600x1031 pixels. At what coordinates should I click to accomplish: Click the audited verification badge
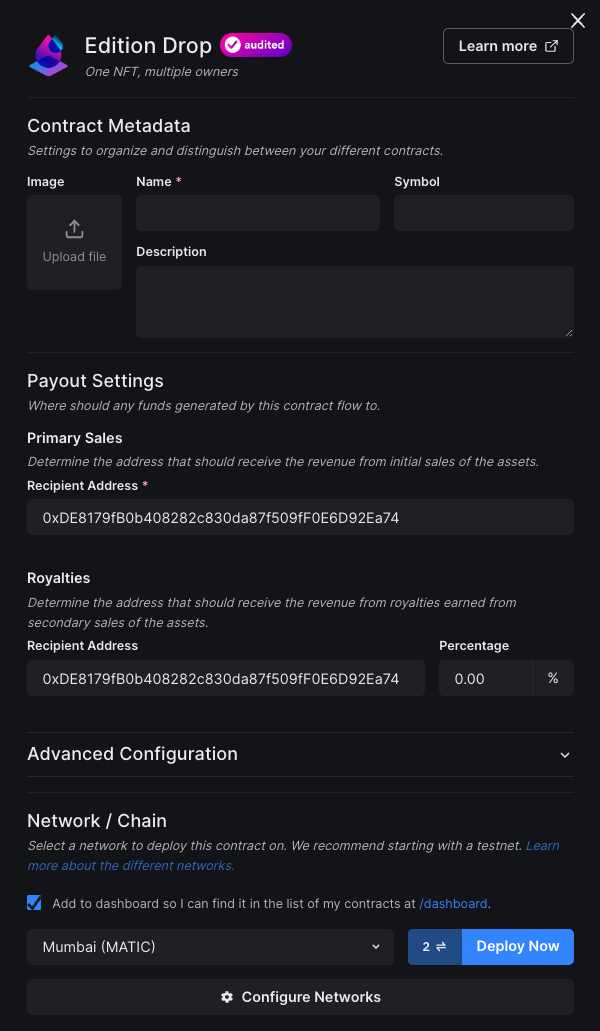pos(255,45)
